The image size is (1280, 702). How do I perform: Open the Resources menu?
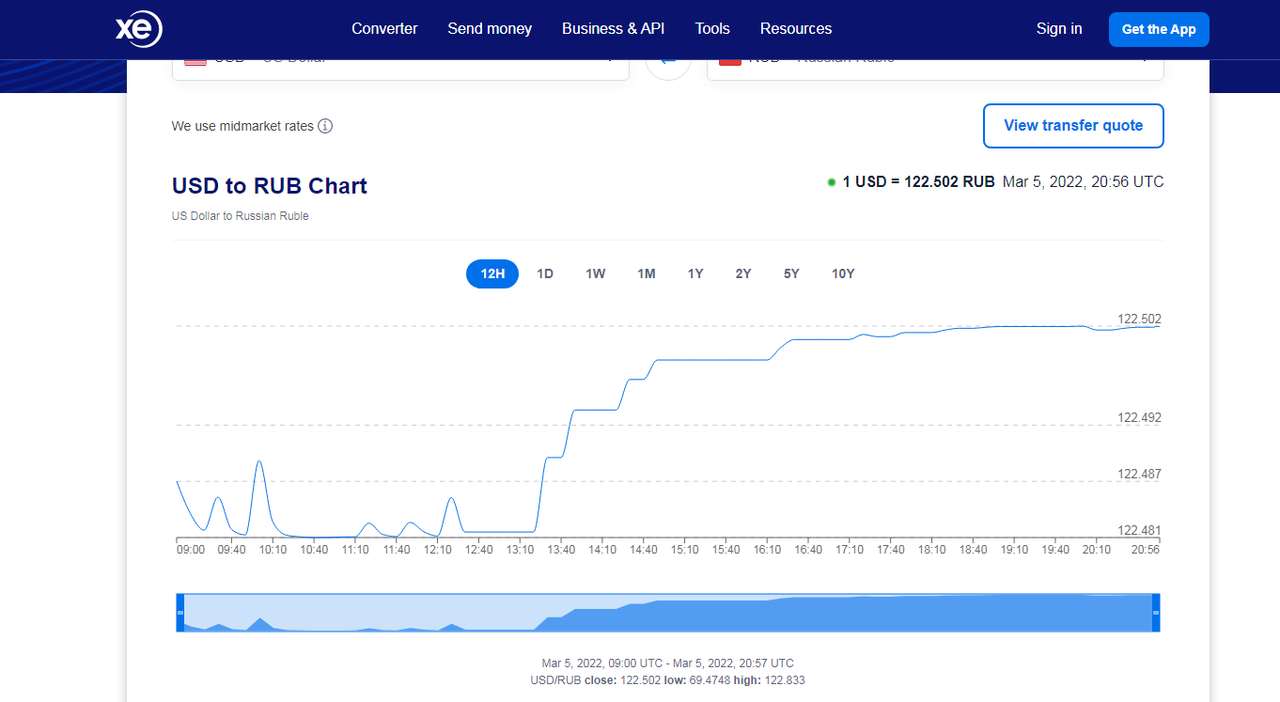pos(796,29)
